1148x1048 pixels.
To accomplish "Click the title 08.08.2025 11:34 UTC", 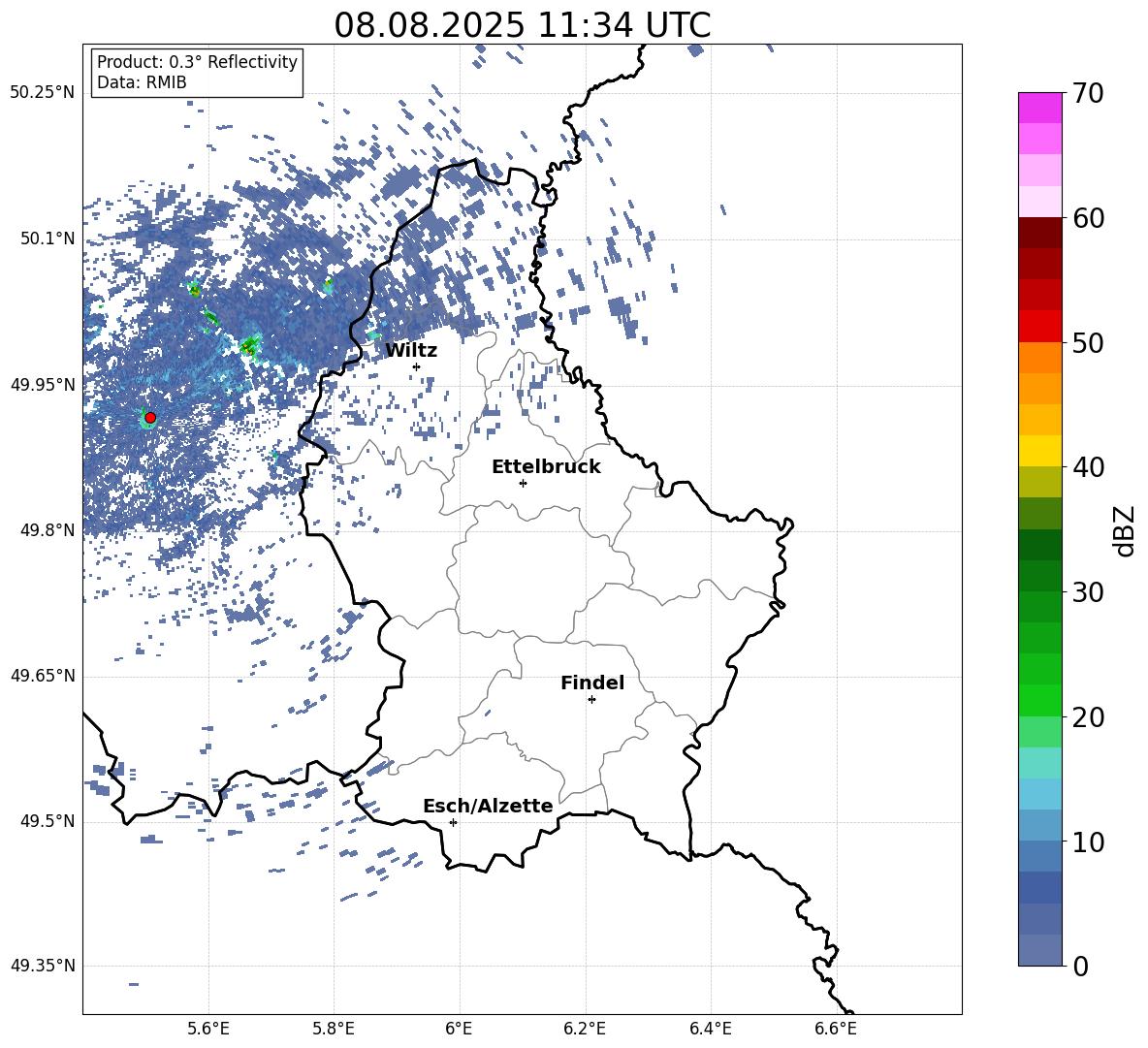I will pyautogui.click(x=523, y=25).
